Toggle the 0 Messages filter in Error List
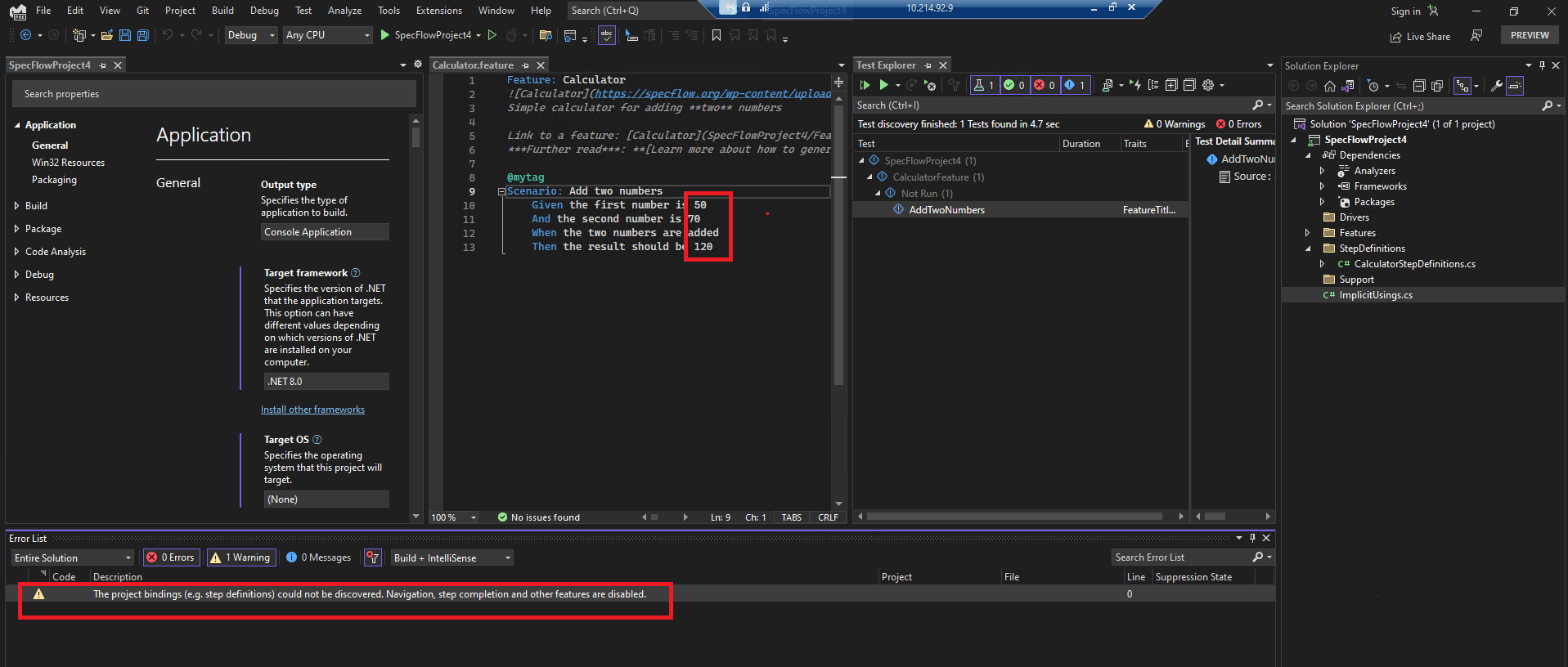Image resolution: width=1568 pixels, height=667 pixels. (318, 557)
